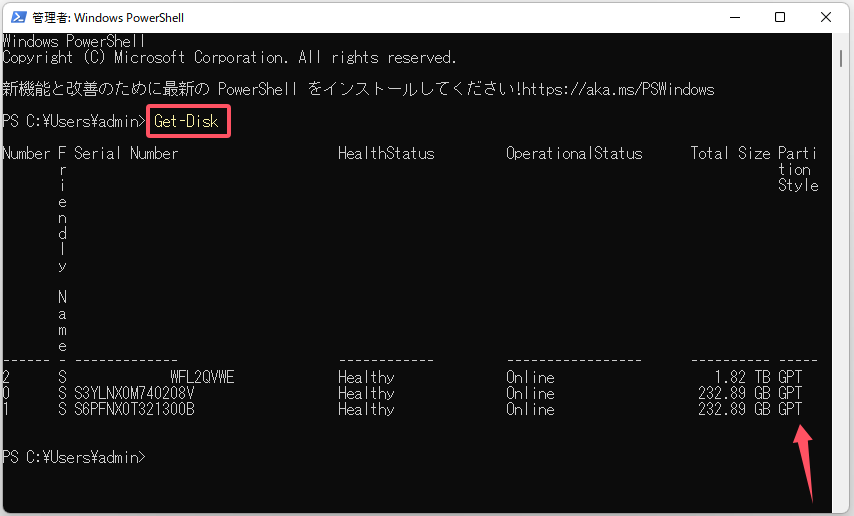The width and height of the screenshot is (854, 516).
Task: Click the Serial Number column header
Action: point(126,154)
